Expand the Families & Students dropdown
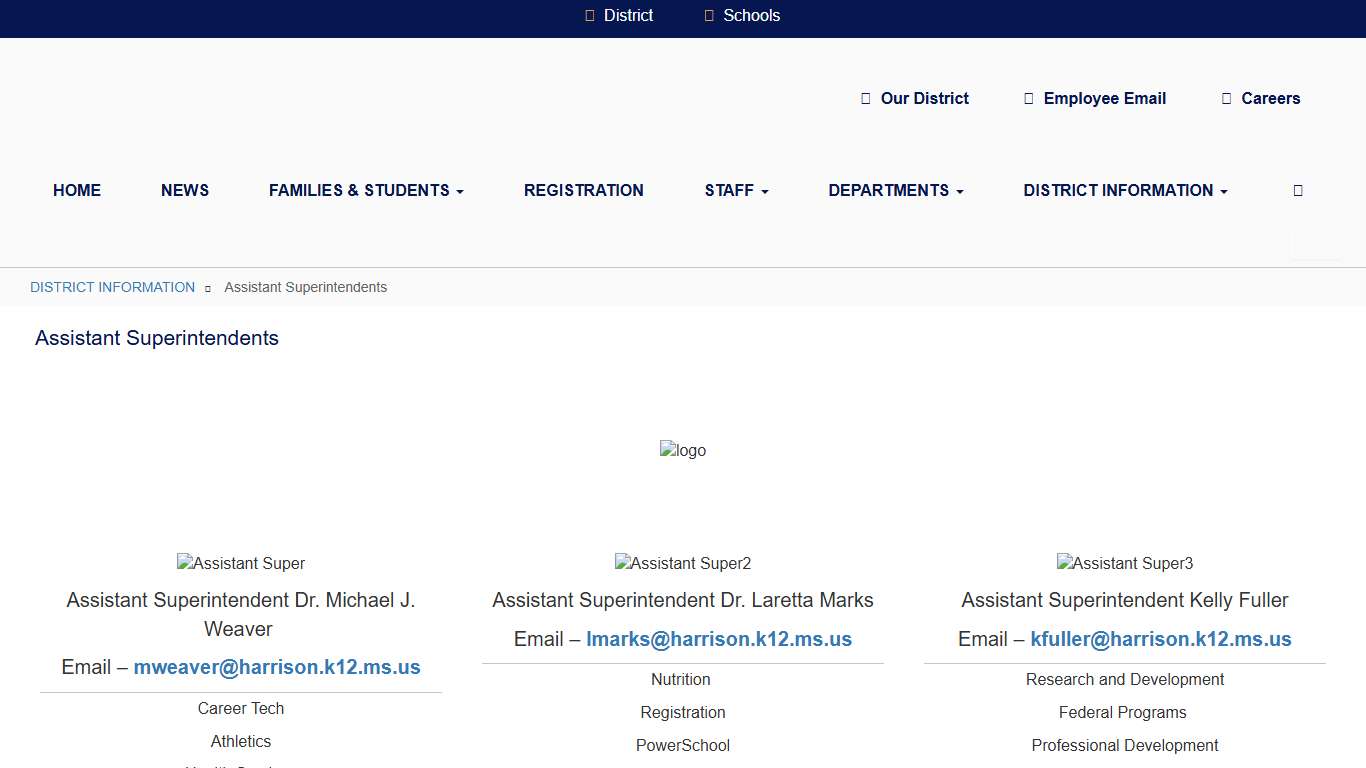The height and width of the screenshot is (768, 1366). [366, 190]
